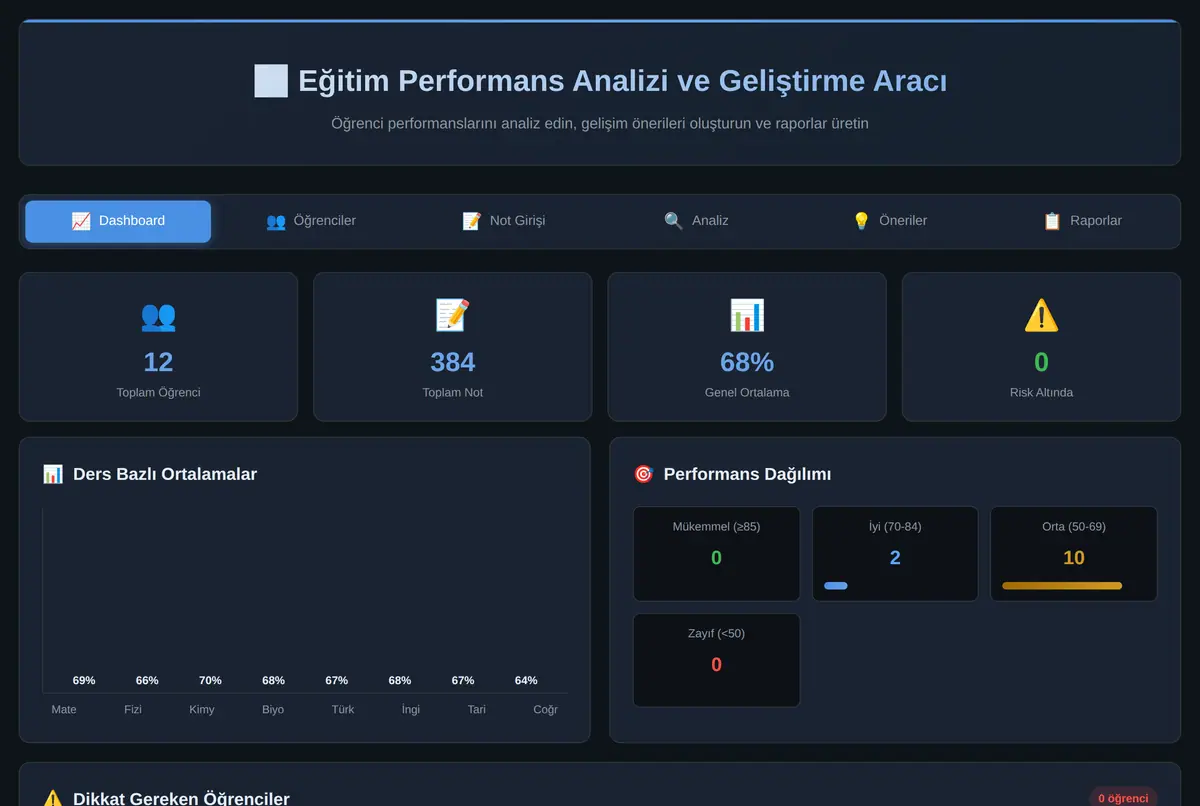
Task: Click the 70% value above Kimy
Action: tap(210, 681)
